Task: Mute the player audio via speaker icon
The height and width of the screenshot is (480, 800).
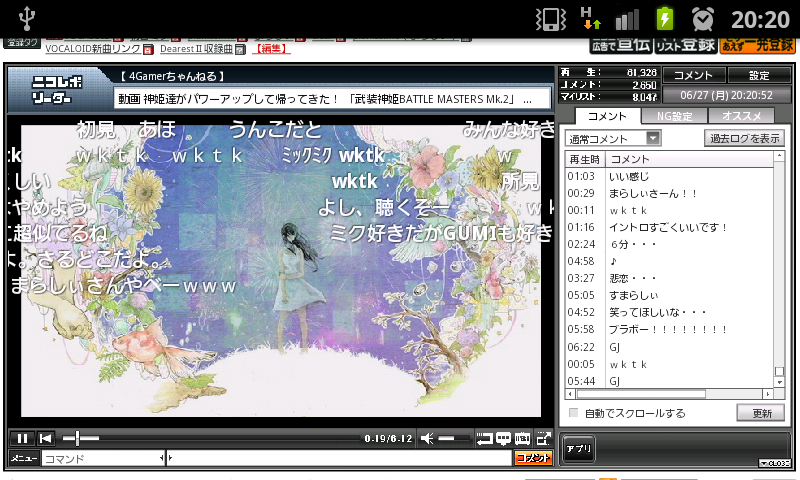Action: pyautogui.click(x=428, y=438)
